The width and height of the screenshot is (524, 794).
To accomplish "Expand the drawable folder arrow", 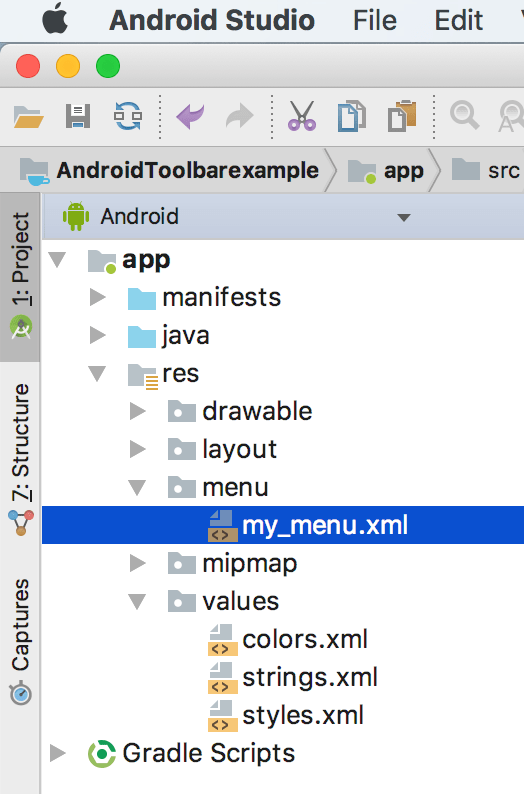I will pos(137,411).
